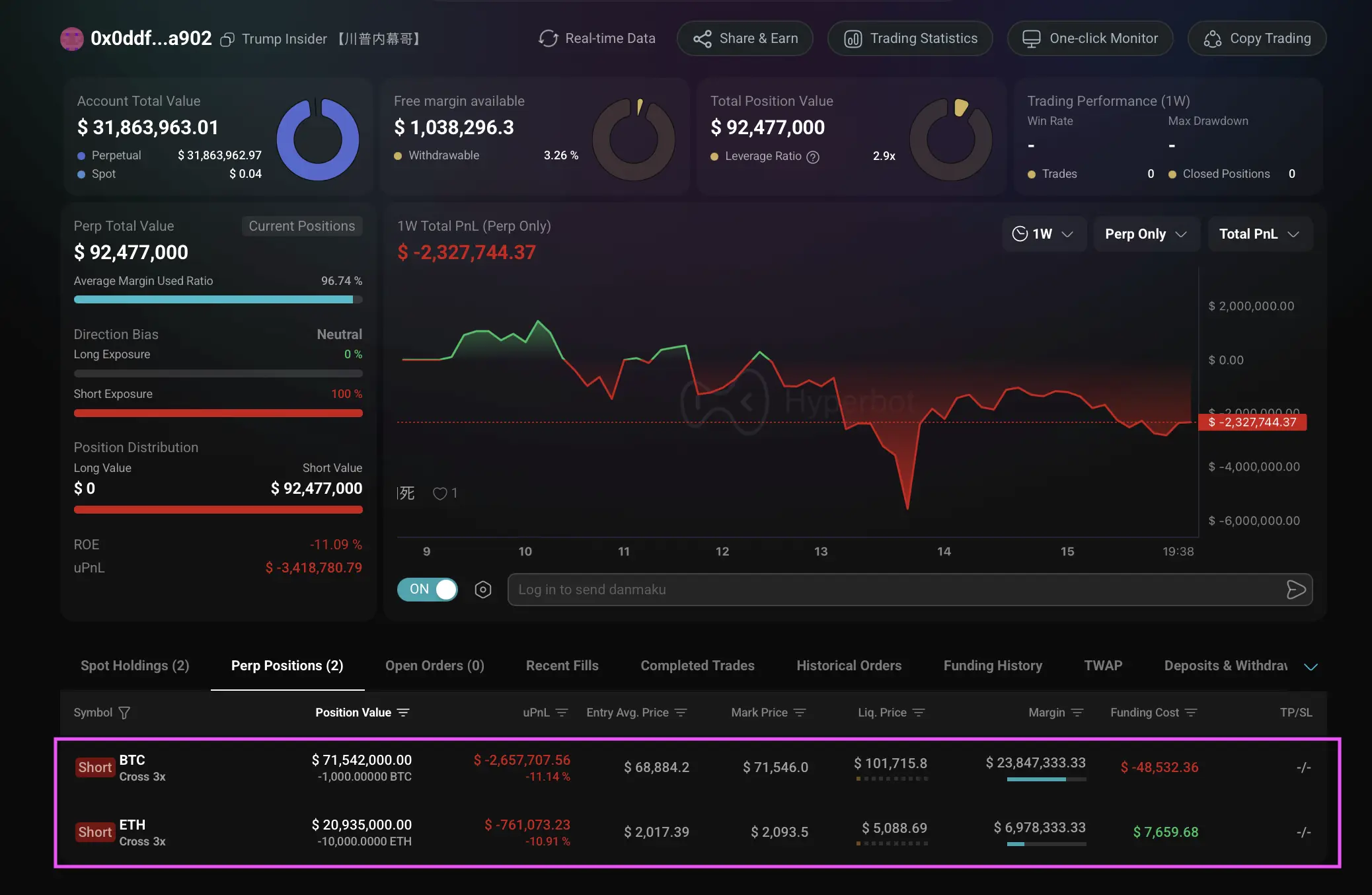Open the 1W timeframe dropdown
Viewport: 1372px width, 895px height.
1044,234
